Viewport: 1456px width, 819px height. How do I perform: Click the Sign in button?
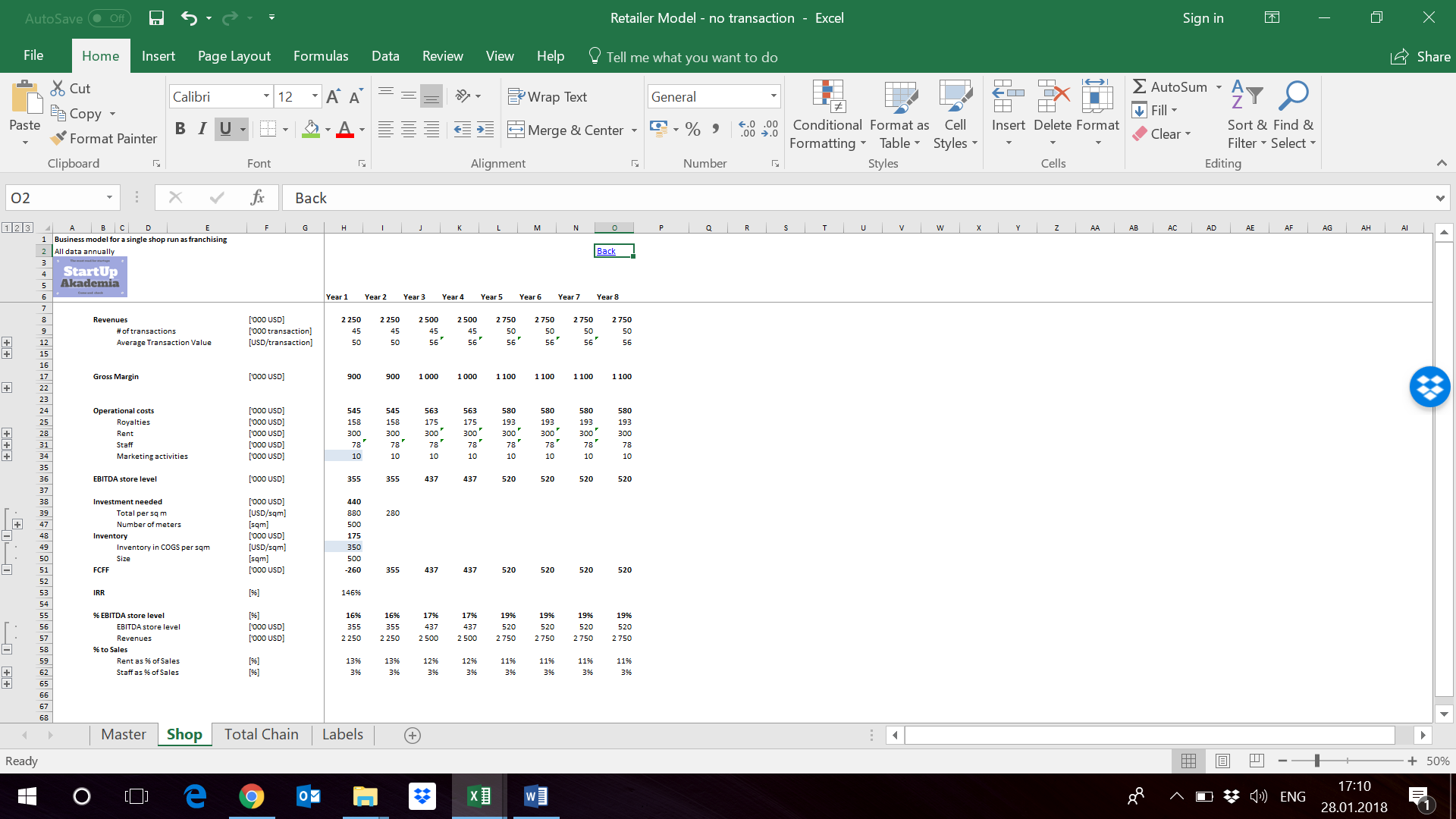tap(1203, 17)
